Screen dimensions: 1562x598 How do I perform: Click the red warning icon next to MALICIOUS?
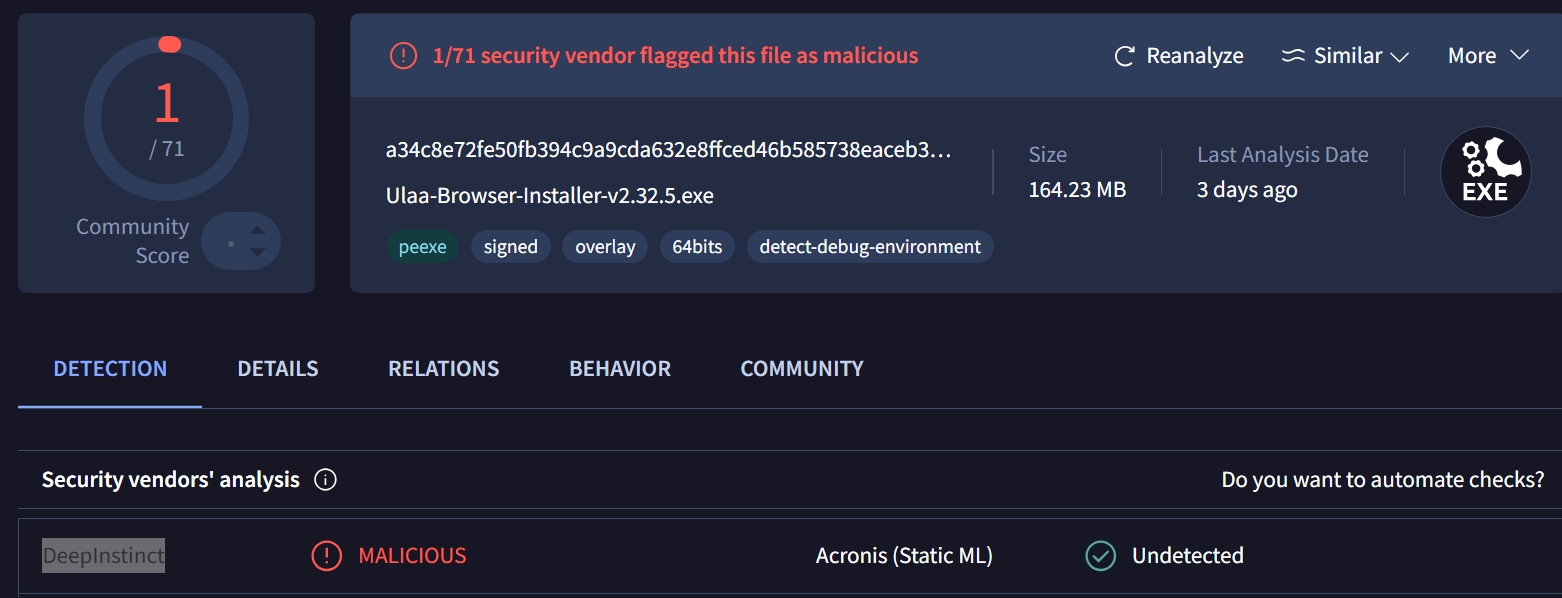(x=326, y=555)
